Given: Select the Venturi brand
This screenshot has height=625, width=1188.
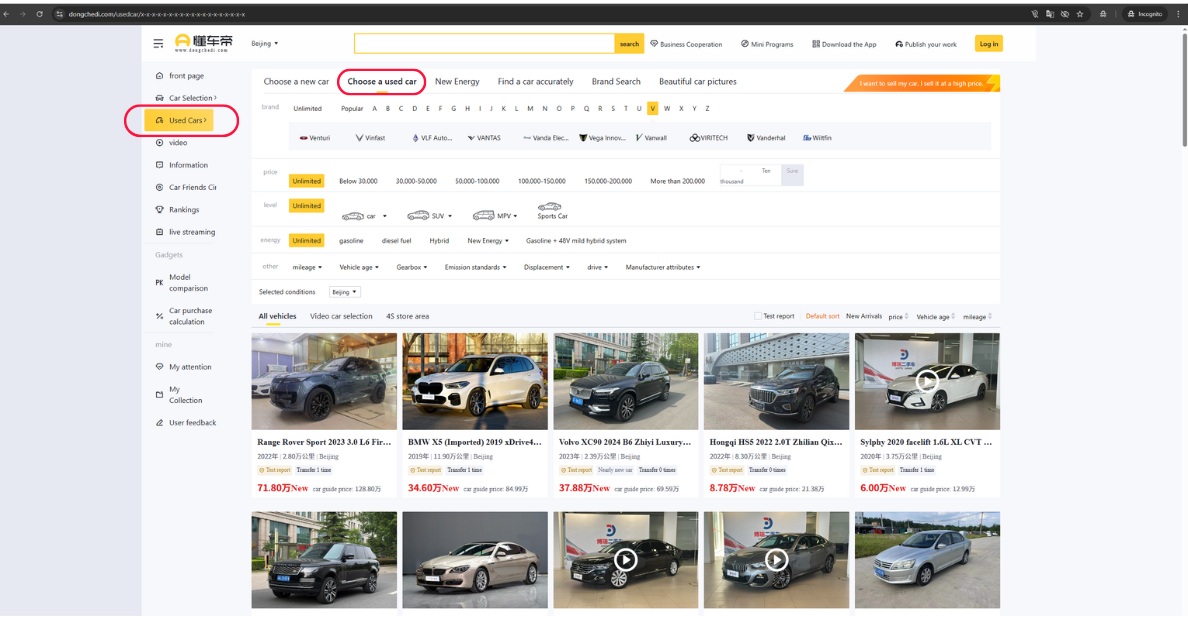Looking at the screenshot, I should click(314, 138).
